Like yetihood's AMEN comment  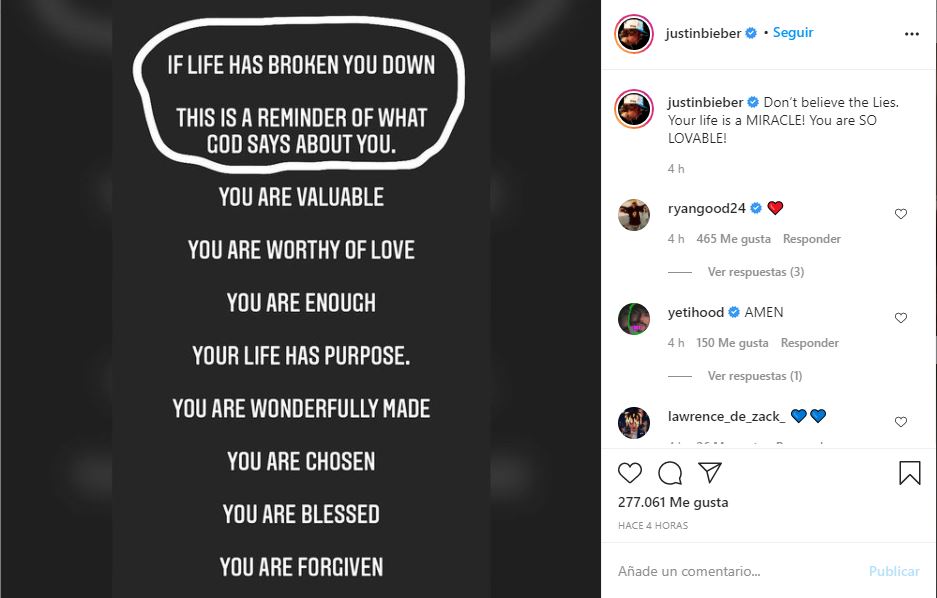point(901,318)
